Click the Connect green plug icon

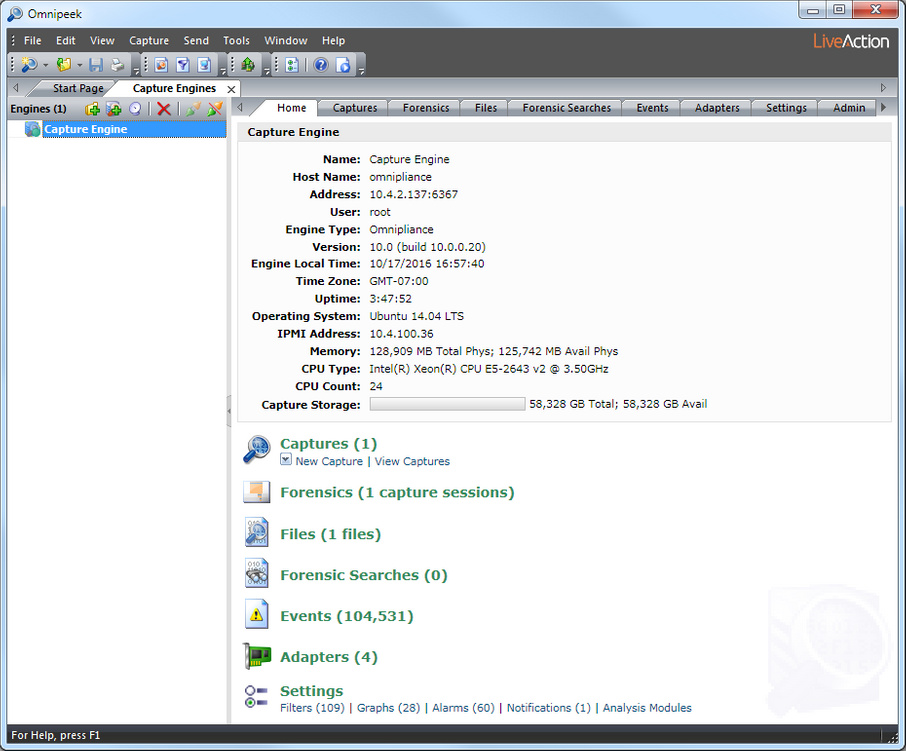click(x=194, y=109)
